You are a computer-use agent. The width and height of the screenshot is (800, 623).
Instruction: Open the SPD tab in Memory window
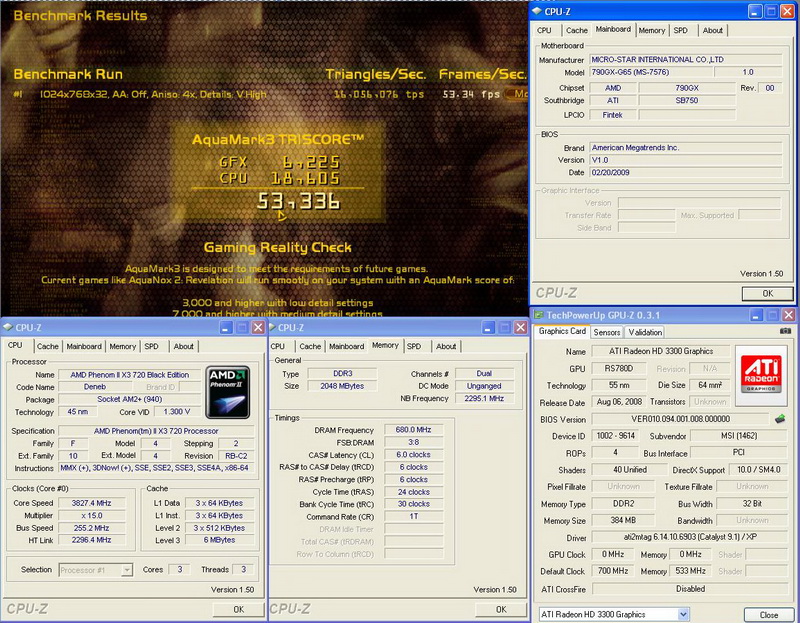(x=414, y=346)
